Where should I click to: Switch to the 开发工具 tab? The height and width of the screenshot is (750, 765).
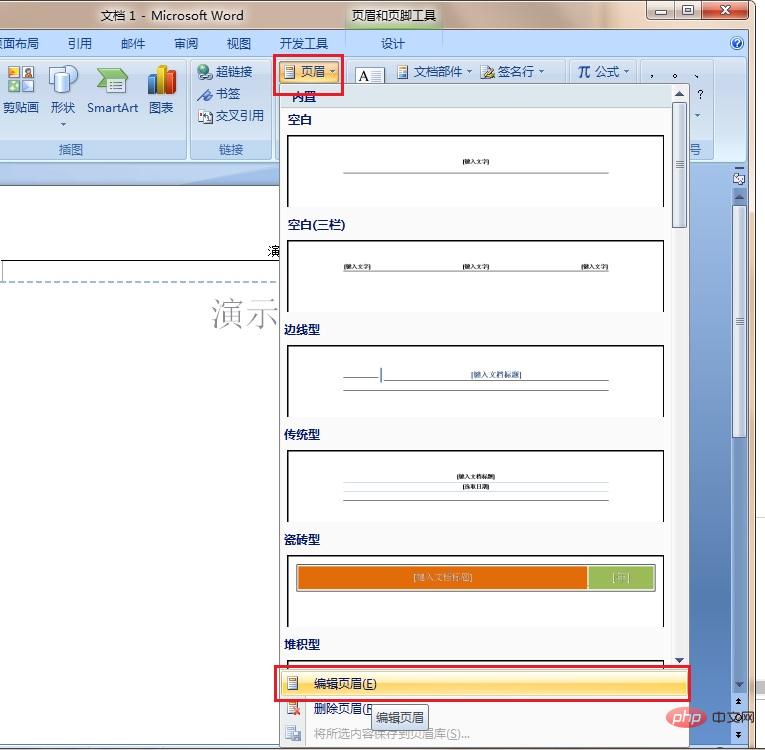coord(304,44)
